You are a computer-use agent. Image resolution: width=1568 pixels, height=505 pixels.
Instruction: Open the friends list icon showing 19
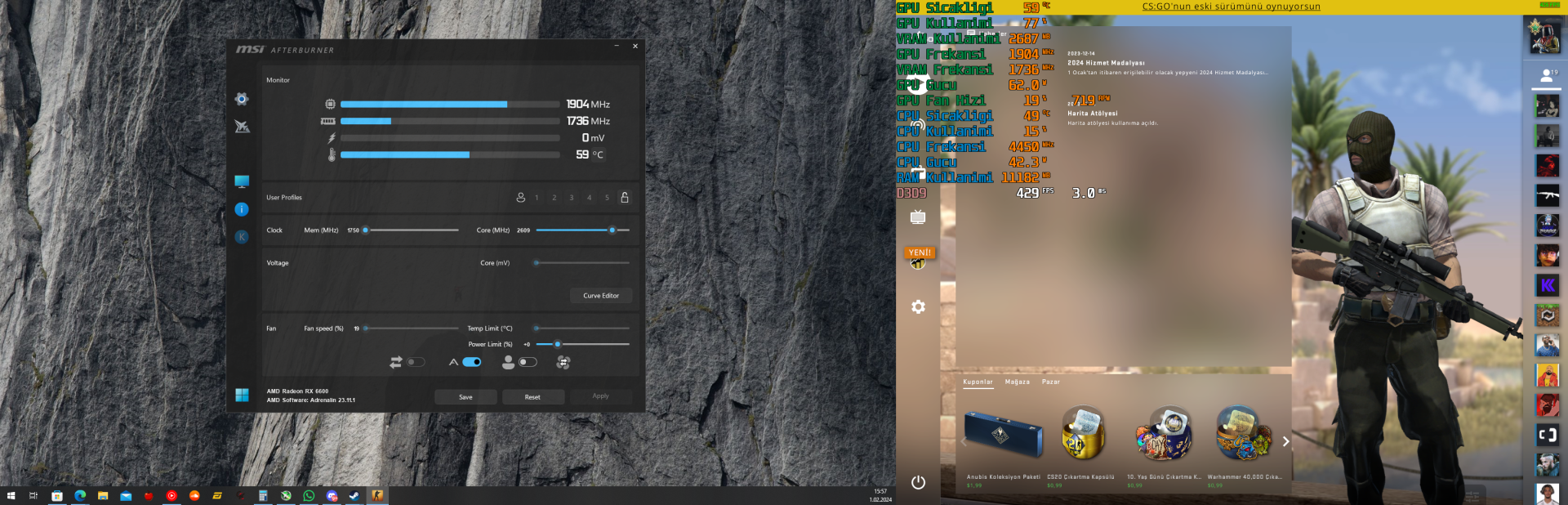(1548, 75)
